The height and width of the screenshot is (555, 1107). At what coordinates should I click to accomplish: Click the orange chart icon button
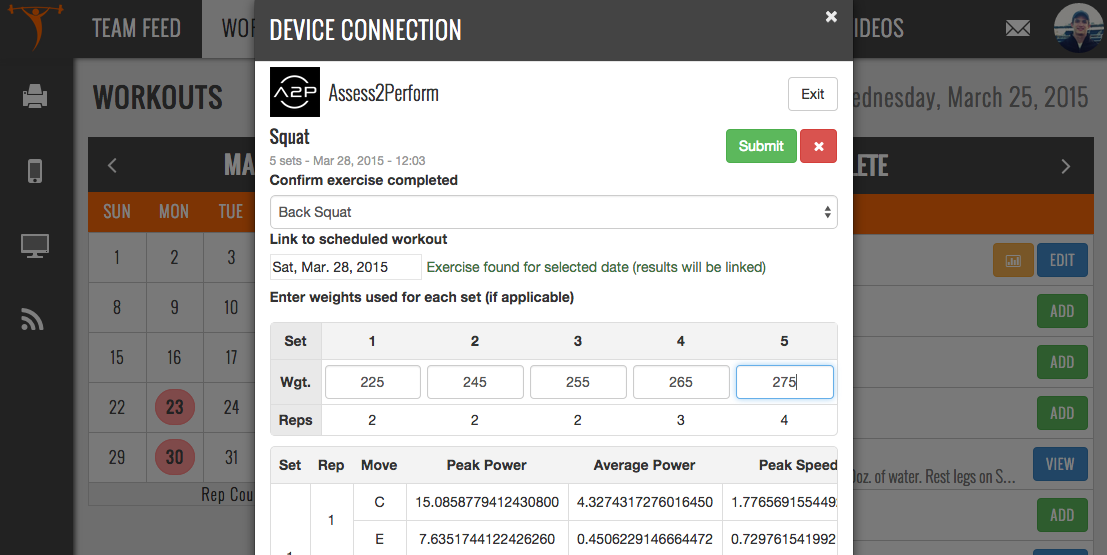point(1013,260)
